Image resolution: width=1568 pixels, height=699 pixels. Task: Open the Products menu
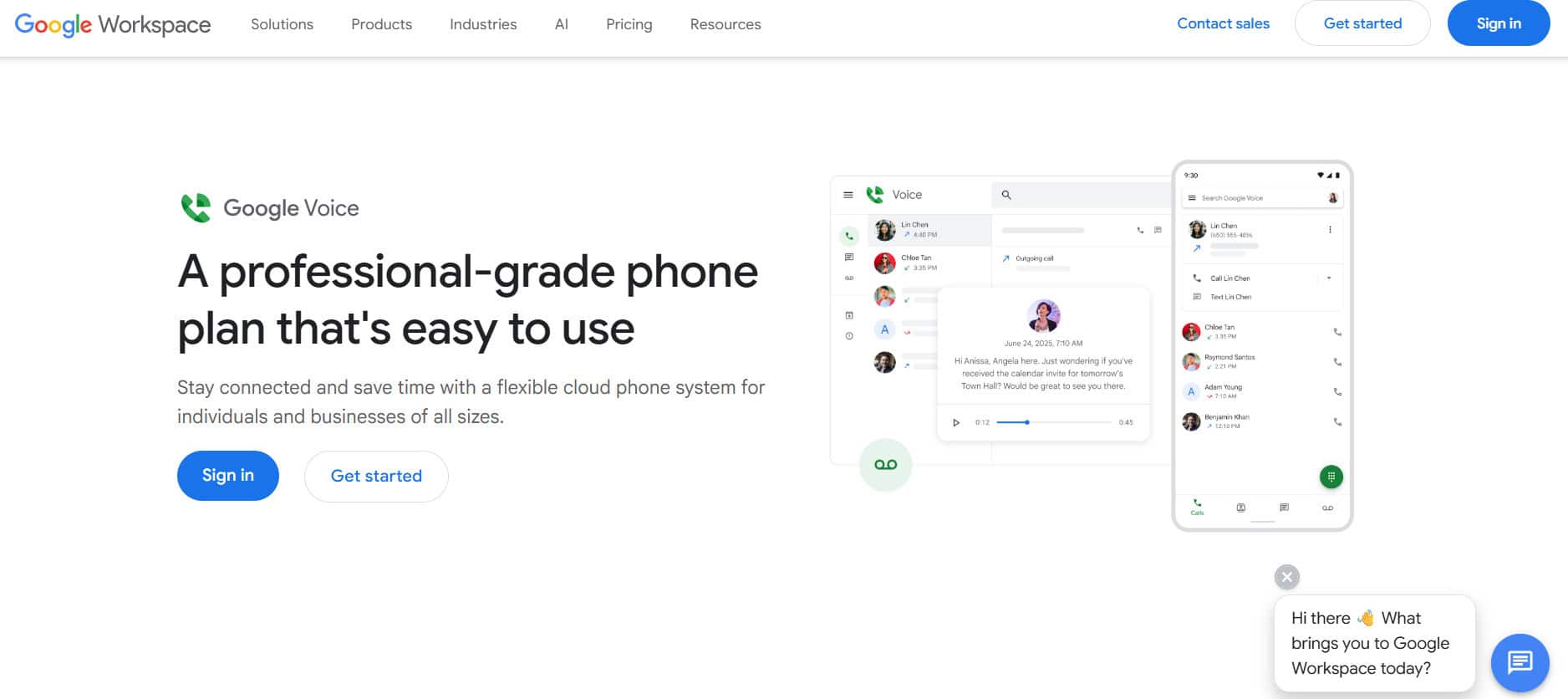click(x=381, y=24)
